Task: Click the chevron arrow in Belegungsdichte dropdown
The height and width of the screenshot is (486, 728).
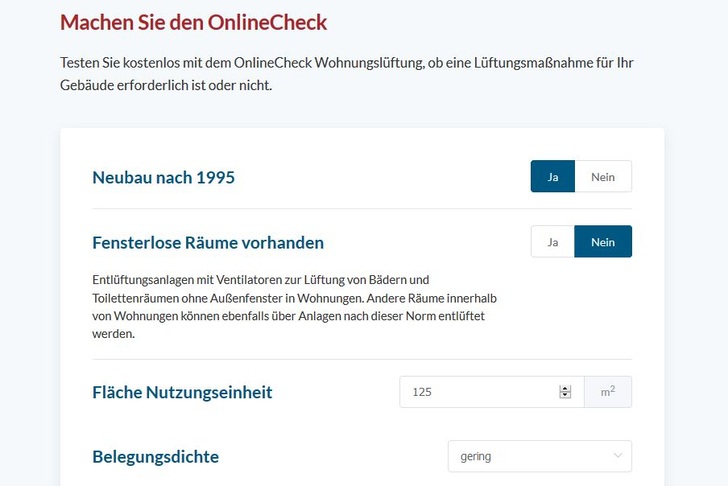Action: (x=616, y=457)
